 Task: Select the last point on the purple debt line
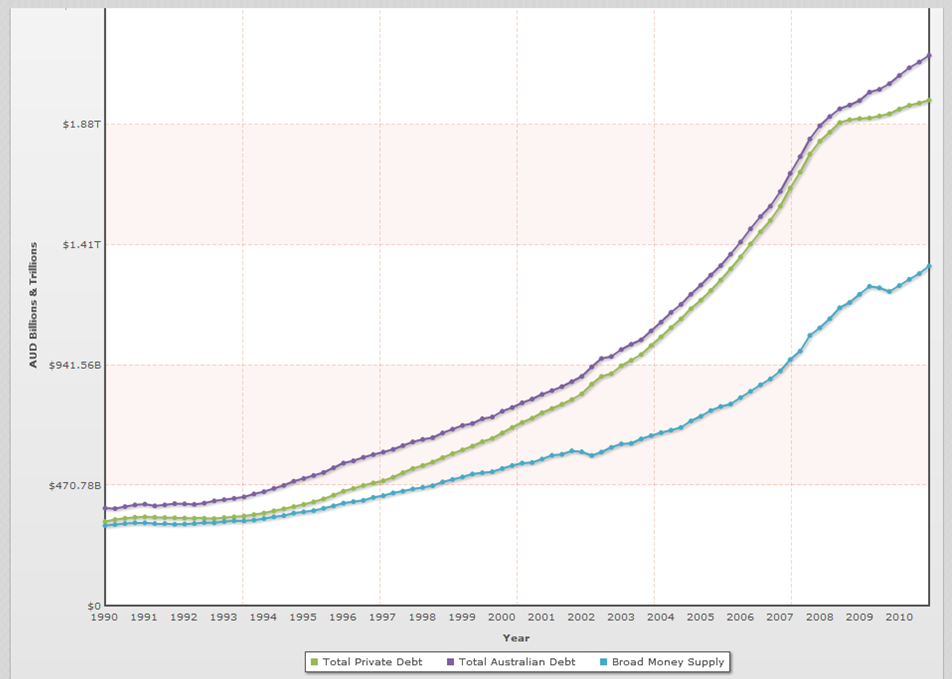[x=930, y=55]
